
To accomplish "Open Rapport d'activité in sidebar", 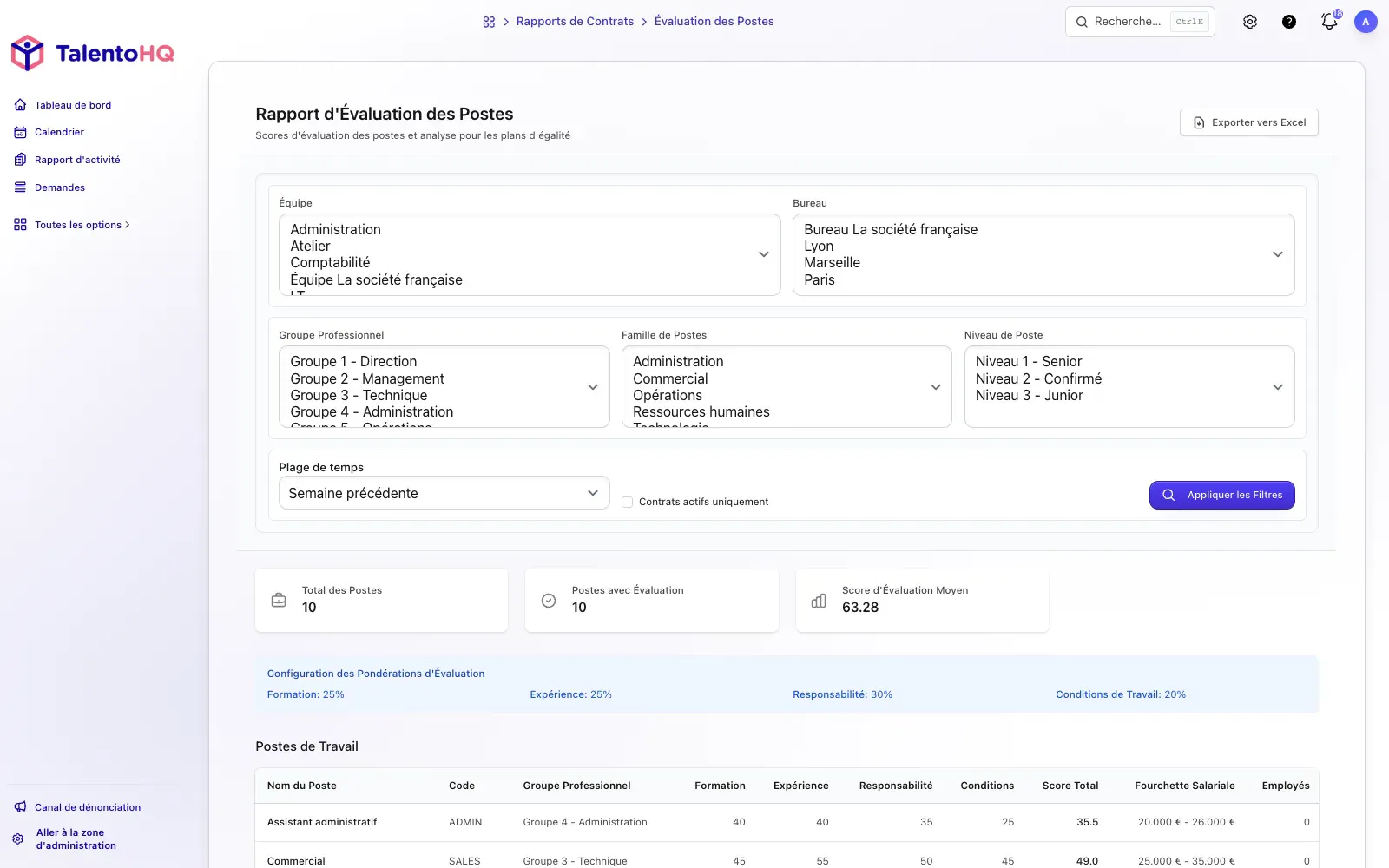I will click(x=77, y=160).
